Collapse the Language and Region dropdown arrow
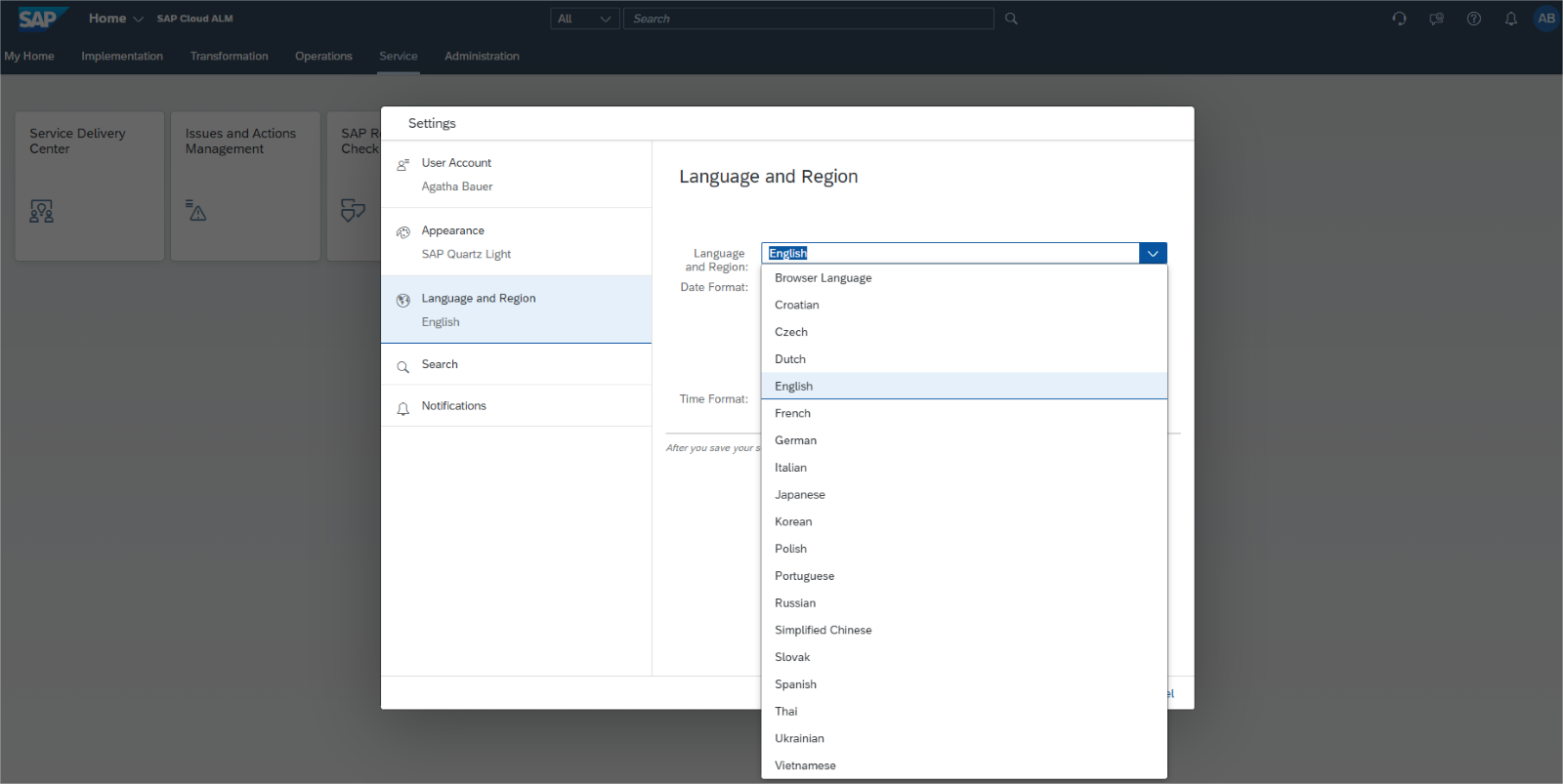 pos(1153,254)
